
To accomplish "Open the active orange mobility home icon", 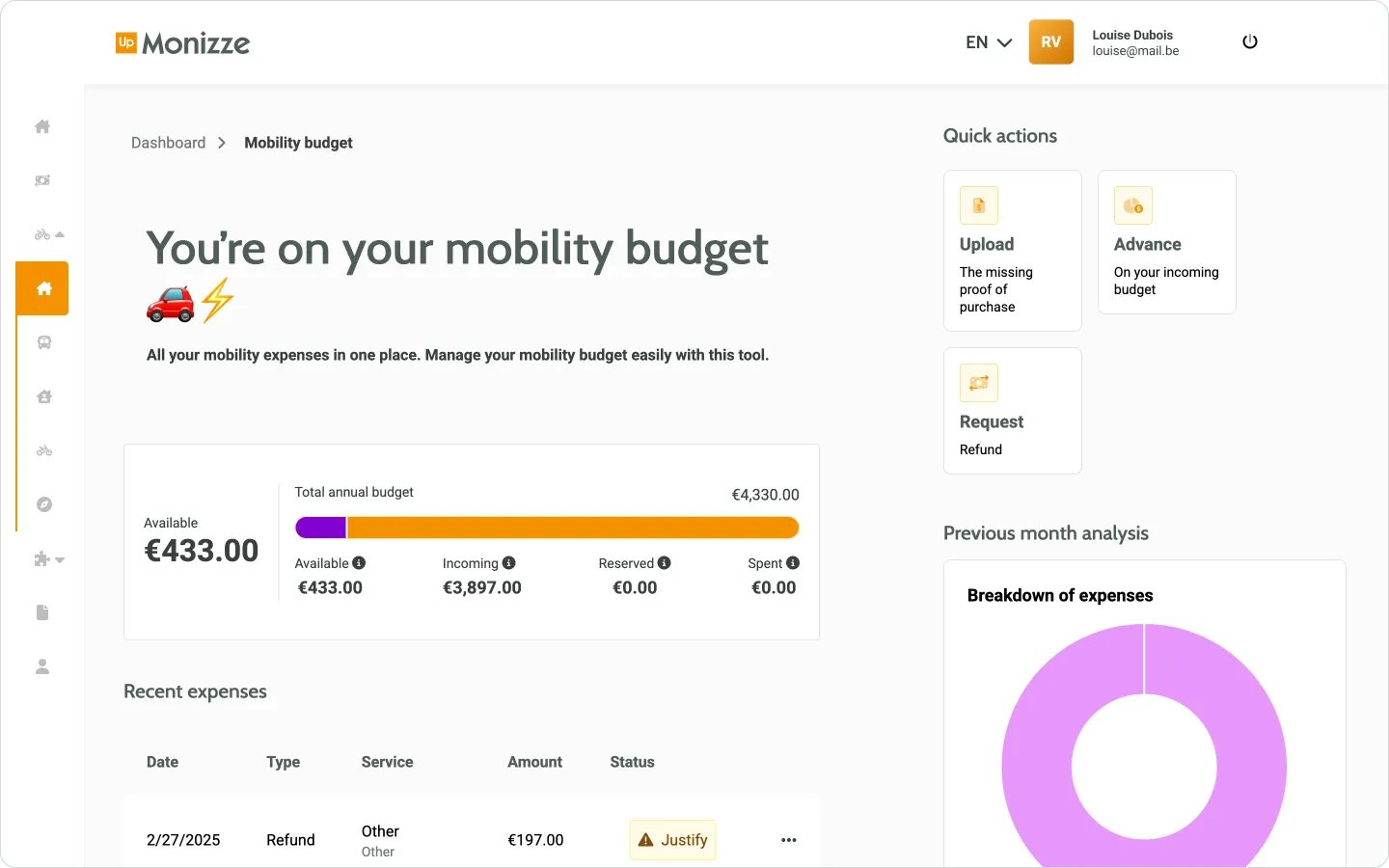I will point(42,288).
